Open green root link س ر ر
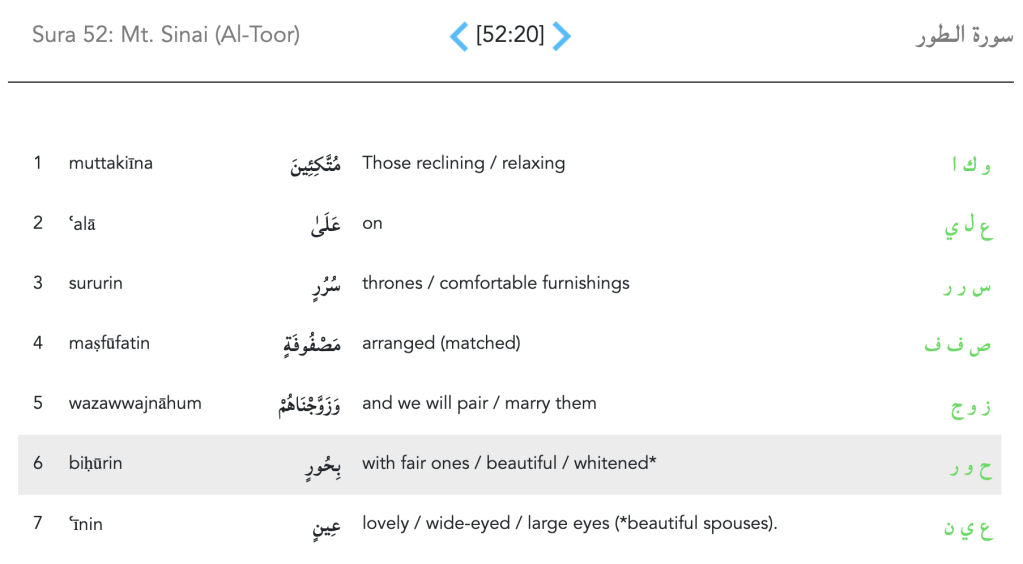This screenshot has height=564, width=1023. 967,286
